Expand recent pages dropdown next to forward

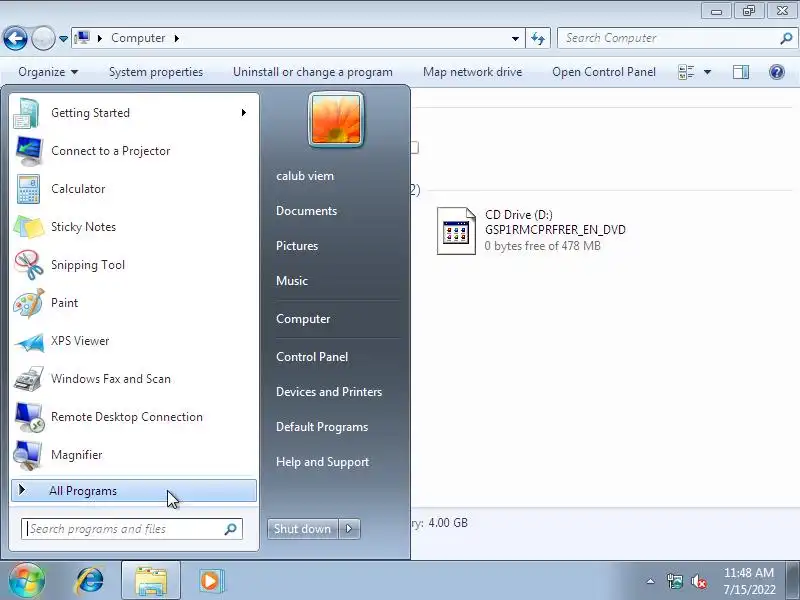coord(63,38)
